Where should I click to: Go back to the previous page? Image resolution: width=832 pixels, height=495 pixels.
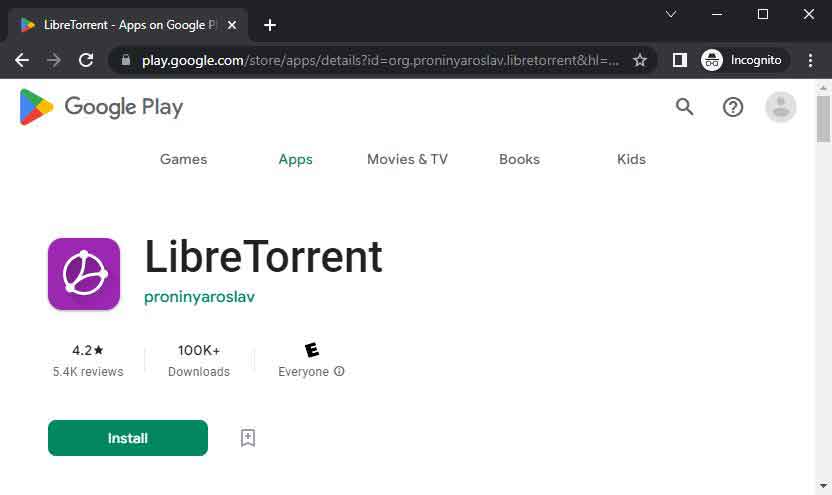pos(22,60)
